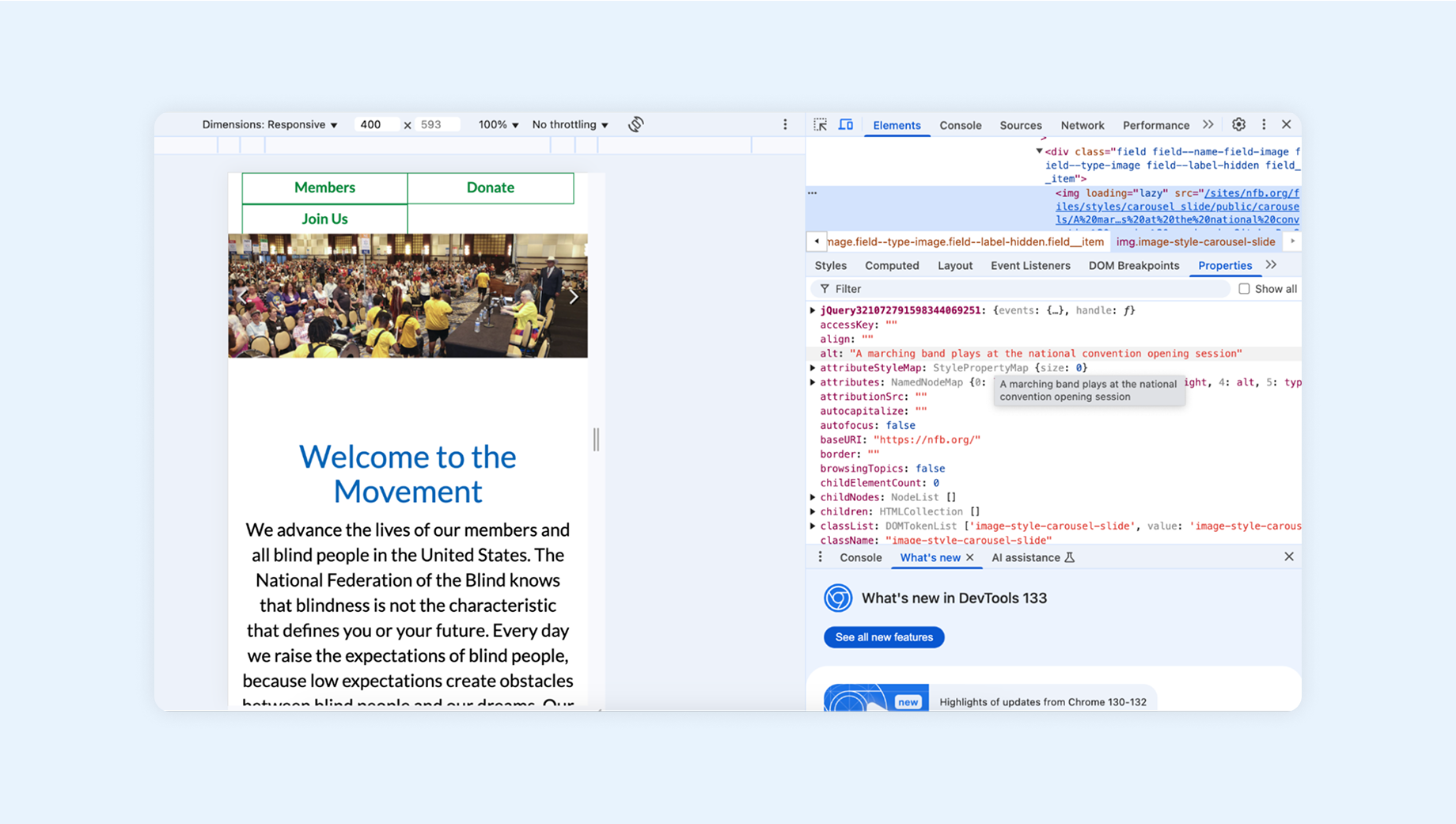
Task: Click the Donate link on page
Action: [x=491, y=188]
